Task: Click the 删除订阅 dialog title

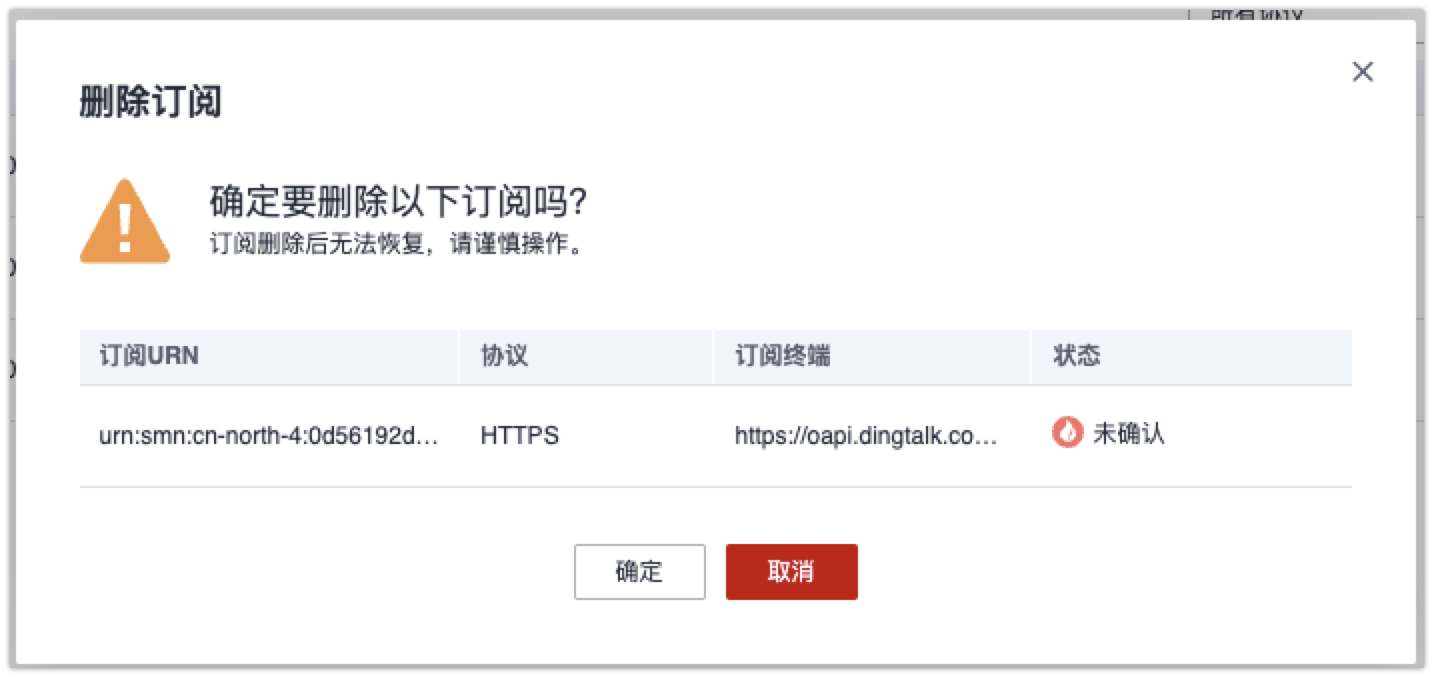Action: point(150,102)
